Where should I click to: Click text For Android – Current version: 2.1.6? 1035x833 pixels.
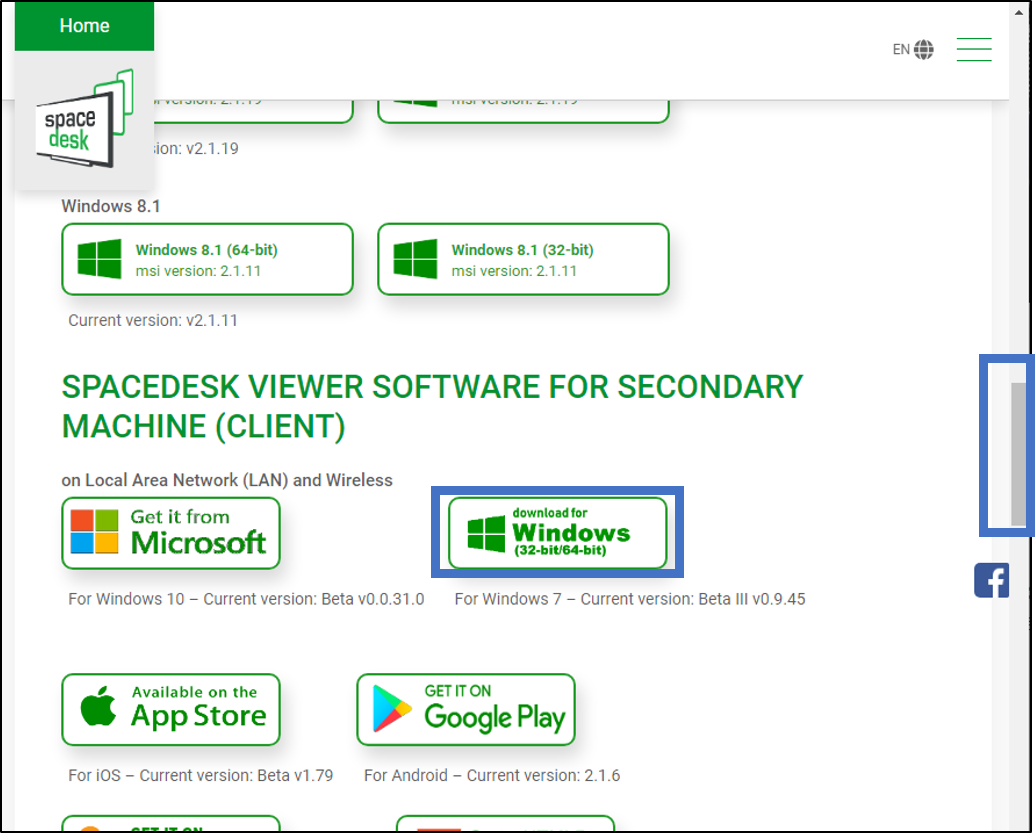(x=492, y=775)
